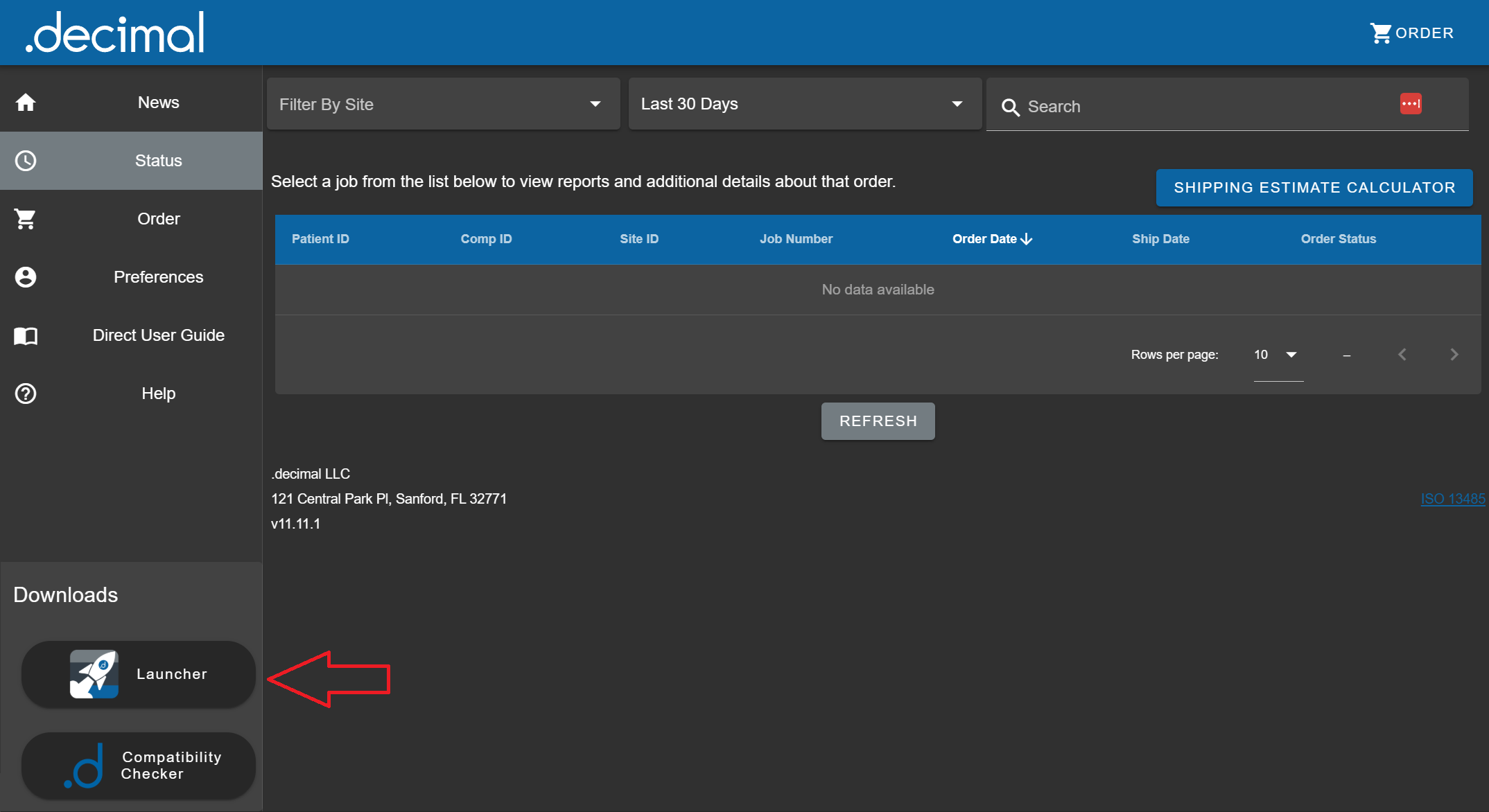Open the Preferences menu item
Image resolution: width=1489 pixels, height=812 pixels.
(158, 277)
